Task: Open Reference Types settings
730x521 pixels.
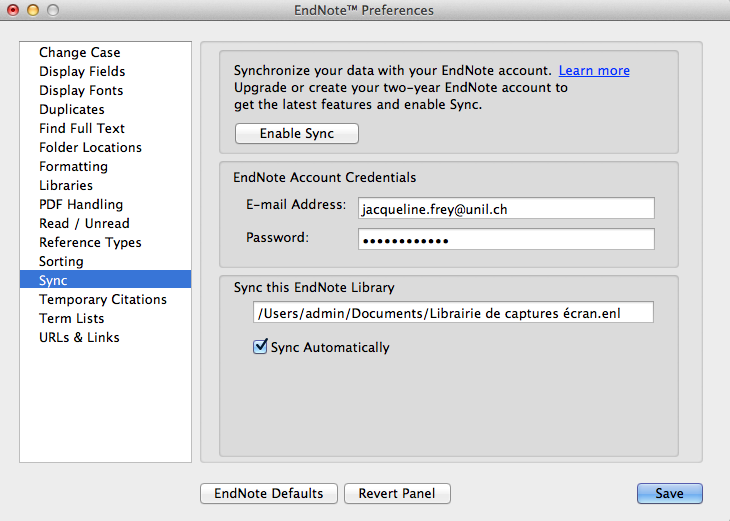Action: point(90,242)
